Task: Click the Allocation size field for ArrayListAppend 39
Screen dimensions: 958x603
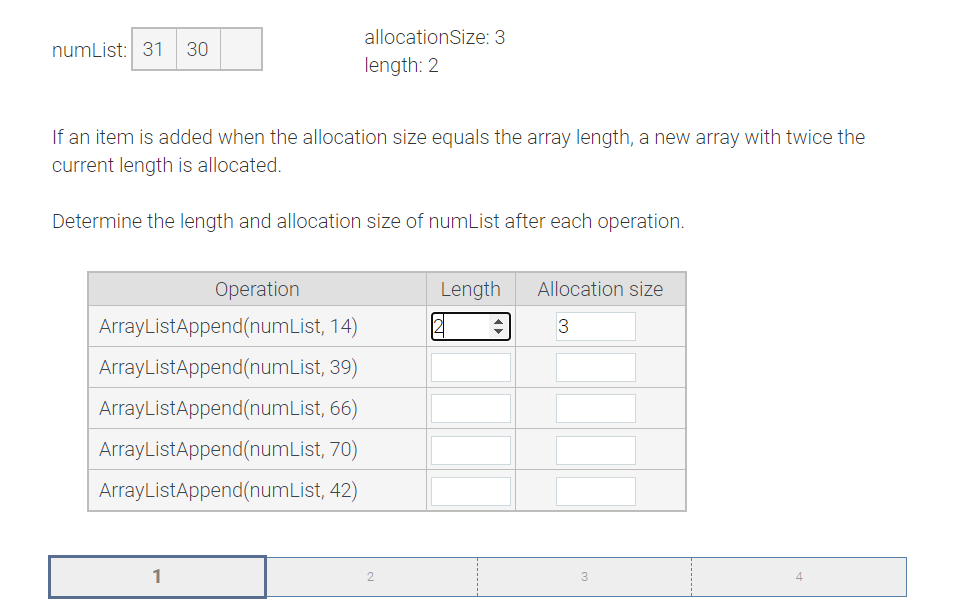Action: [595, 366]
